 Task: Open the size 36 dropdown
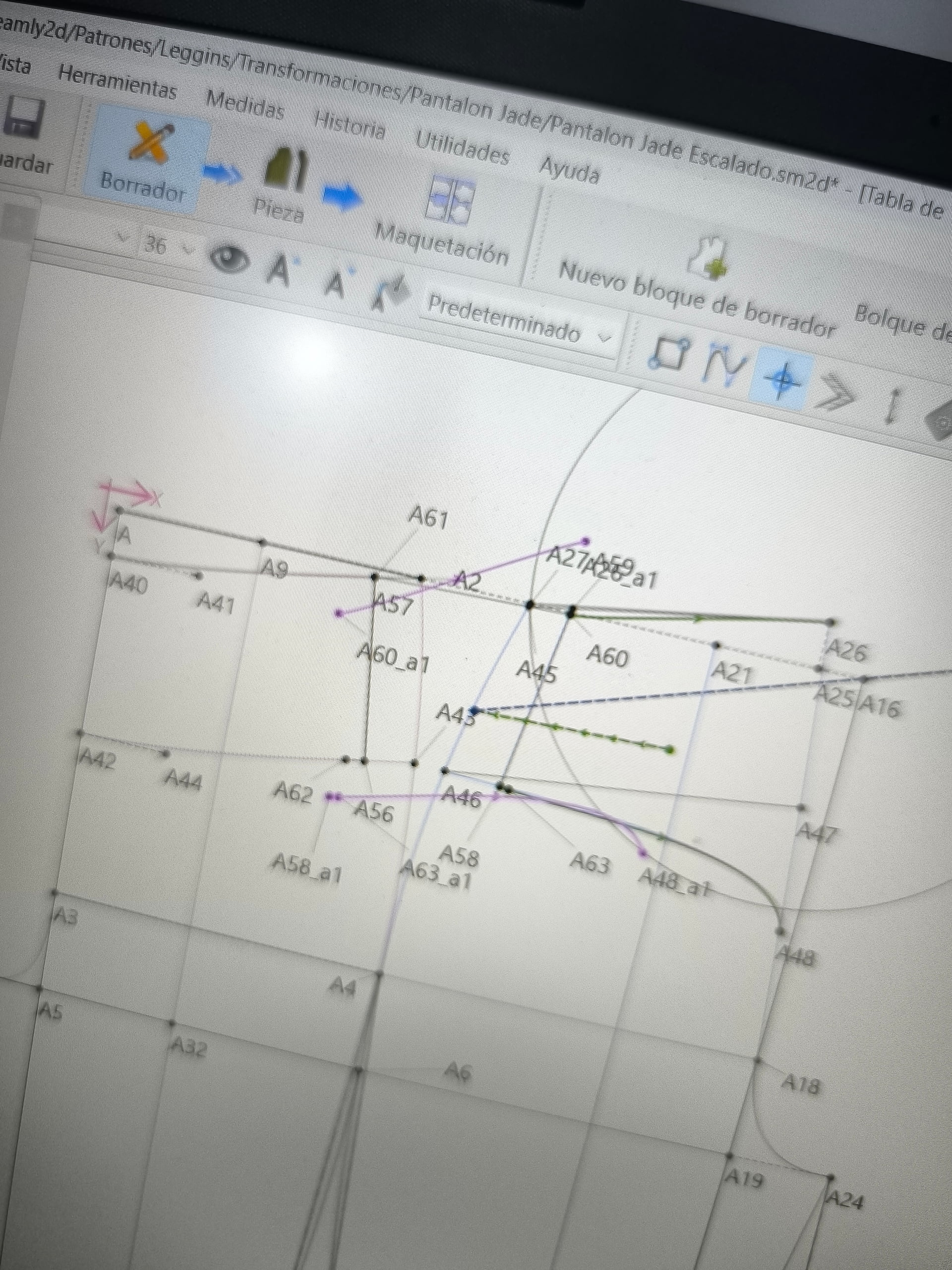[x=167, y=247]
